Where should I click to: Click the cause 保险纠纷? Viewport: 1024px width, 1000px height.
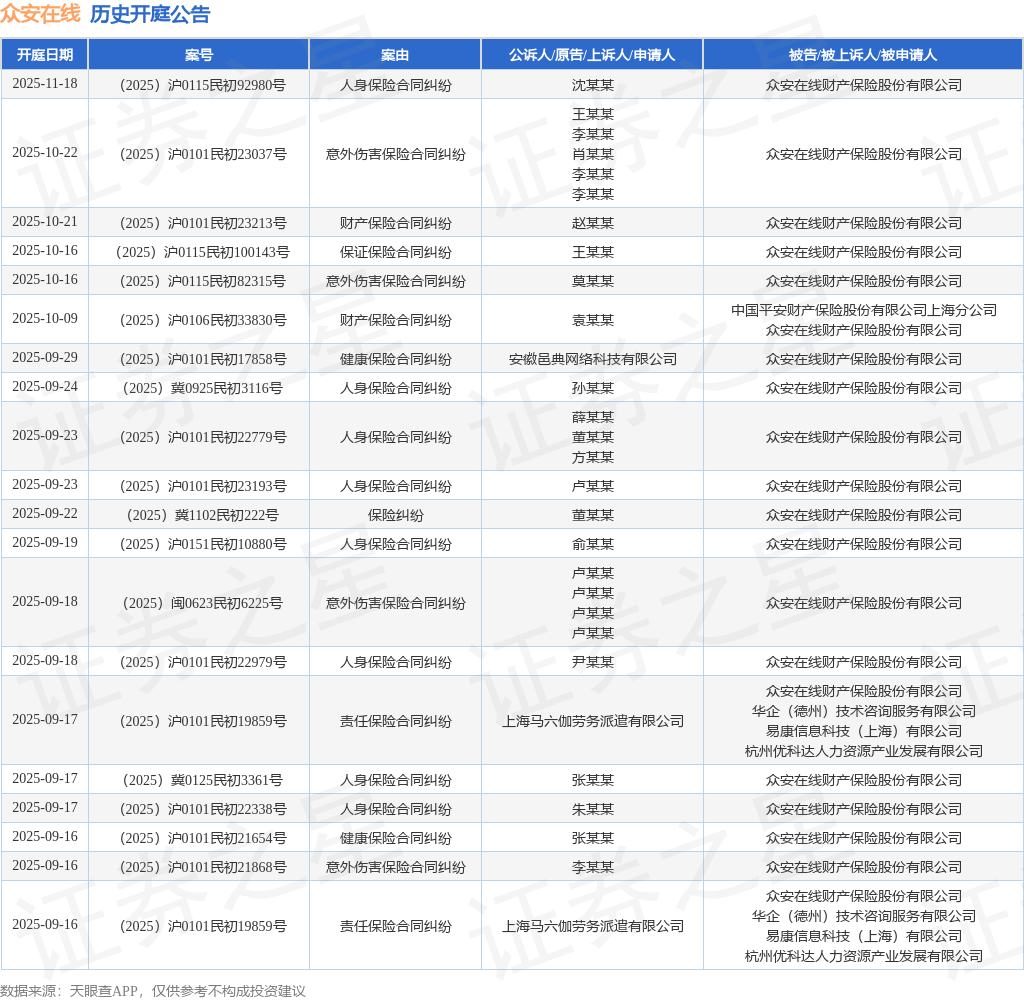(x=395, y=515)
